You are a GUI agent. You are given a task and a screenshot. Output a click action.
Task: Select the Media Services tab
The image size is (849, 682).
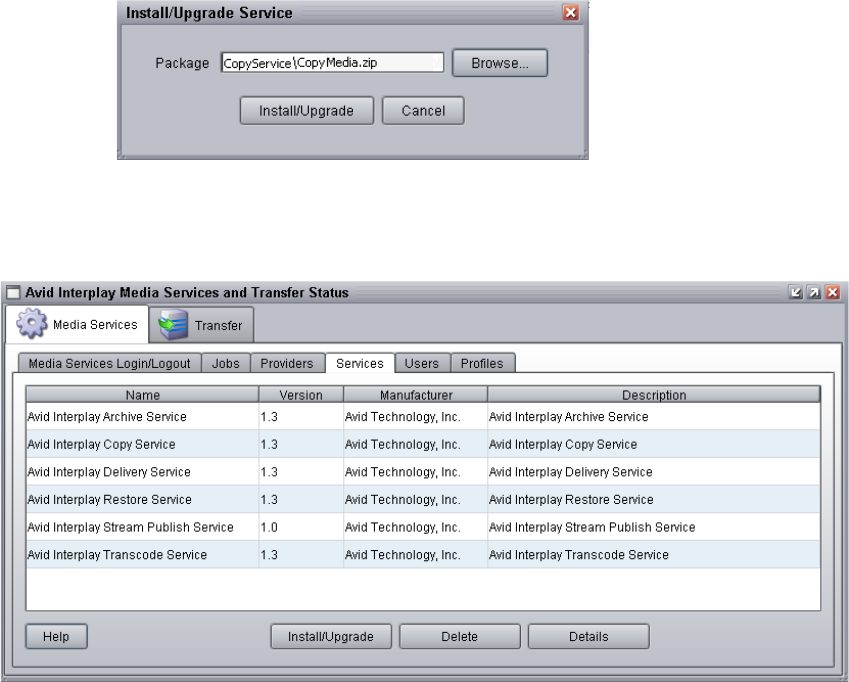(77, 324)
